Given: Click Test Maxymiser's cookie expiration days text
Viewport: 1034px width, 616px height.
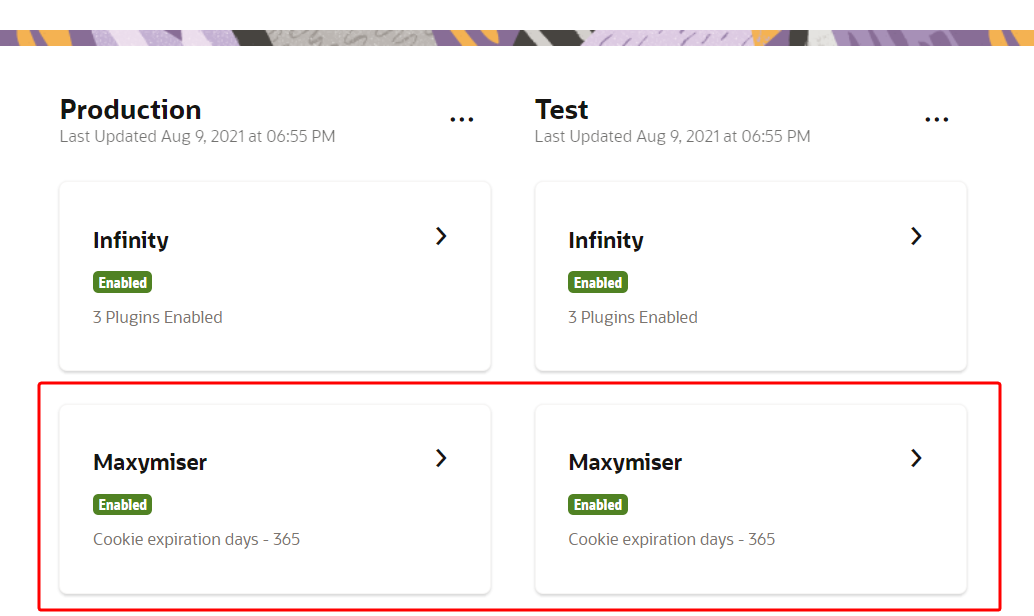Looking at the screenshot, I should click(672, 539).
